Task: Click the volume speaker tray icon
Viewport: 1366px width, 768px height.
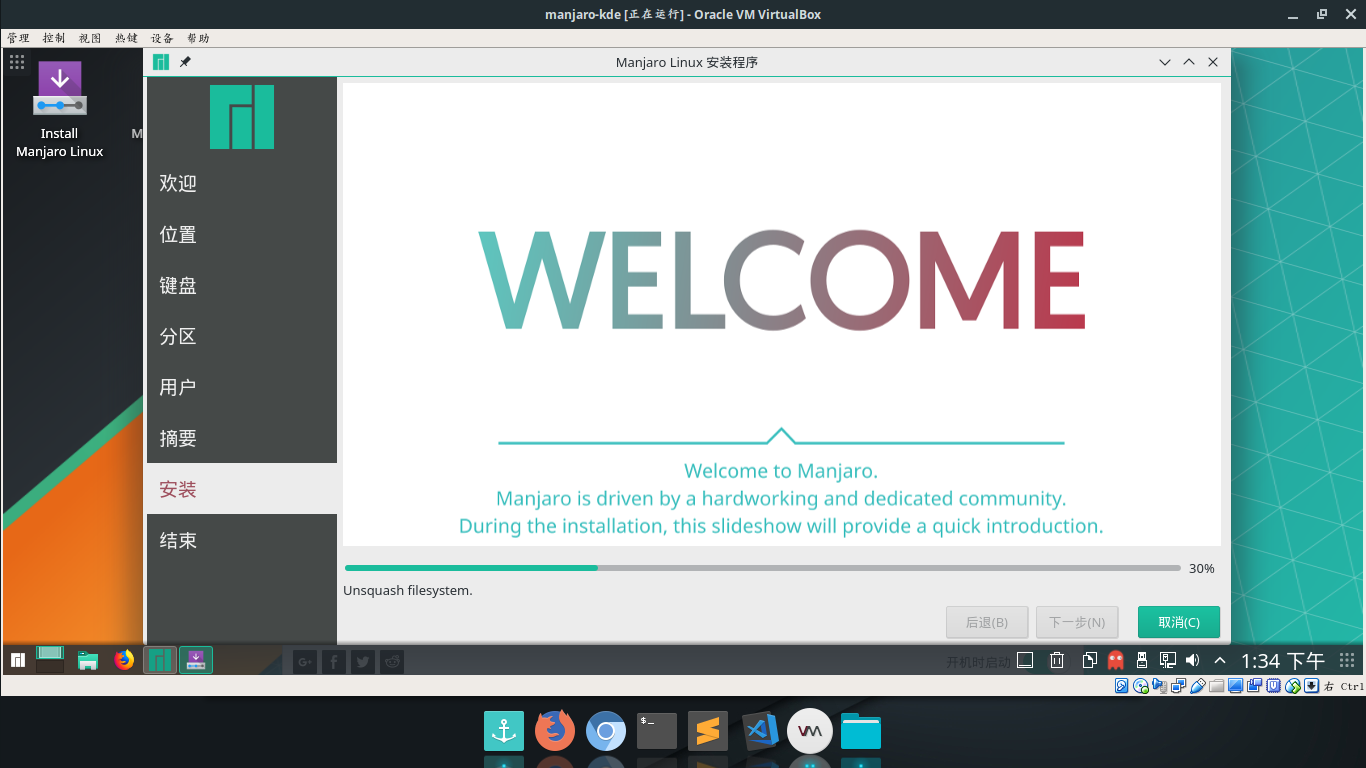Action: 1192,660
